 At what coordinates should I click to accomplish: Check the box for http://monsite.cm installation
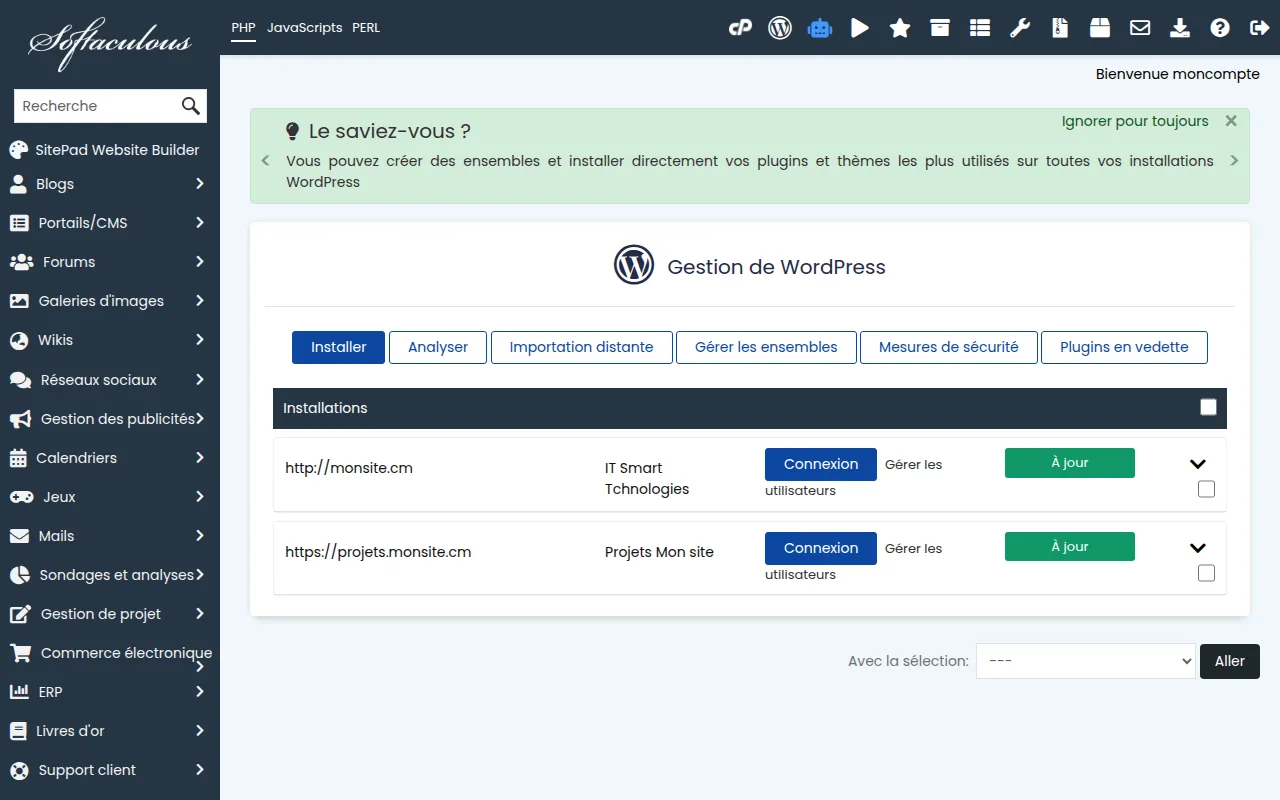point(1206,489)
